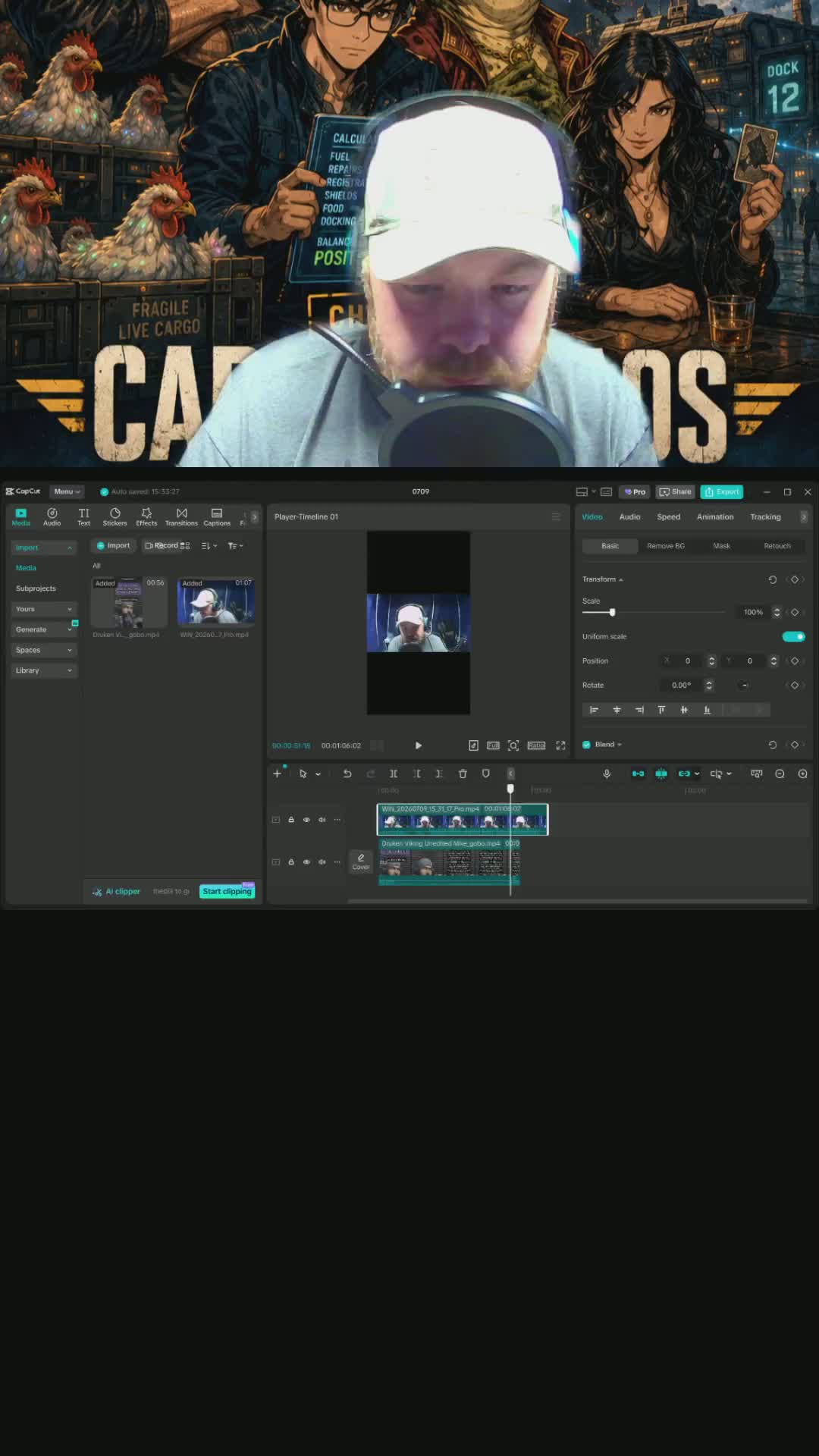The image size is (819, 1456).
Task: Switch to the Animation tab
Action: 715,516
